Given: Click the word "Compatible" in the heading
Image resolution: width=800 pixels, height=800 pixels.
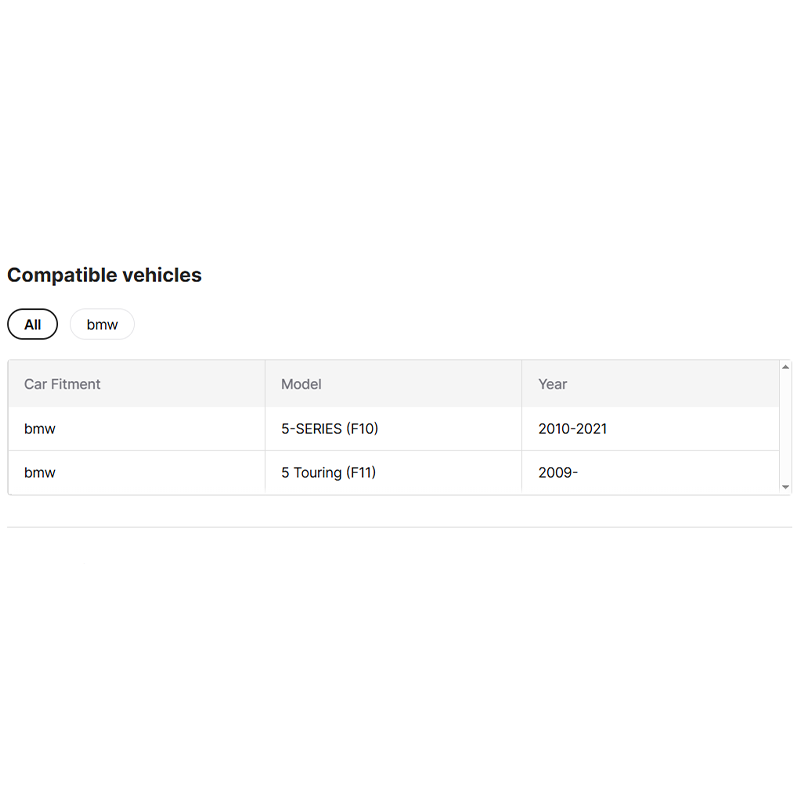Looking at the screenshot, I should click(61, 275).
